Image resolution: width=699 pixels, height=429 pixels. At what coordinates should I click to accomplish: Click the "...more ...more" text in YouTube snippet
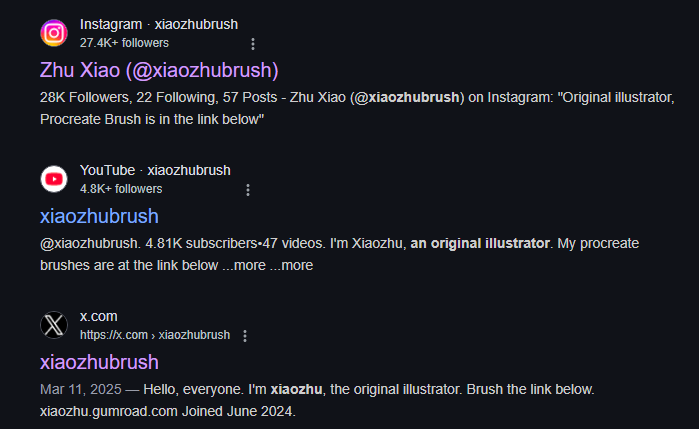click(x=267, y=265)
